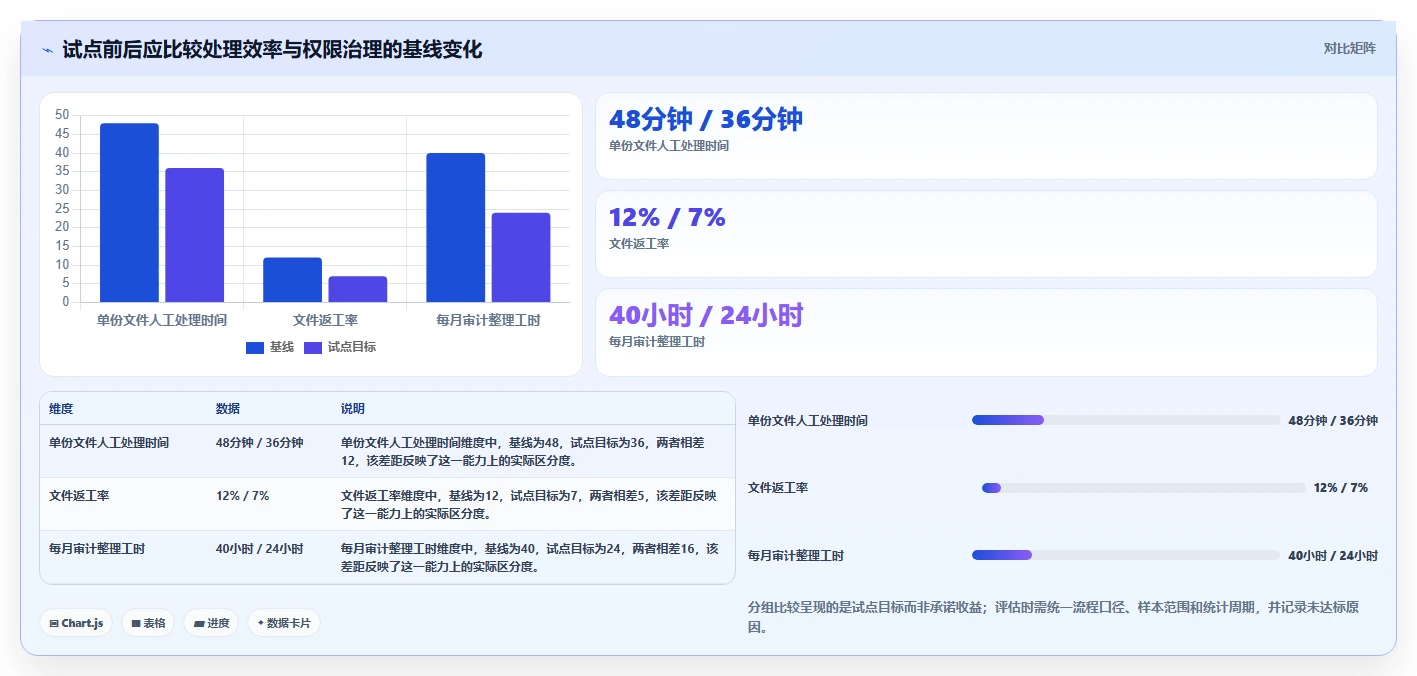Open the 48分钟 / 36分钟 data card
This screenshot has height=676, width=1417.
(986, 136)
